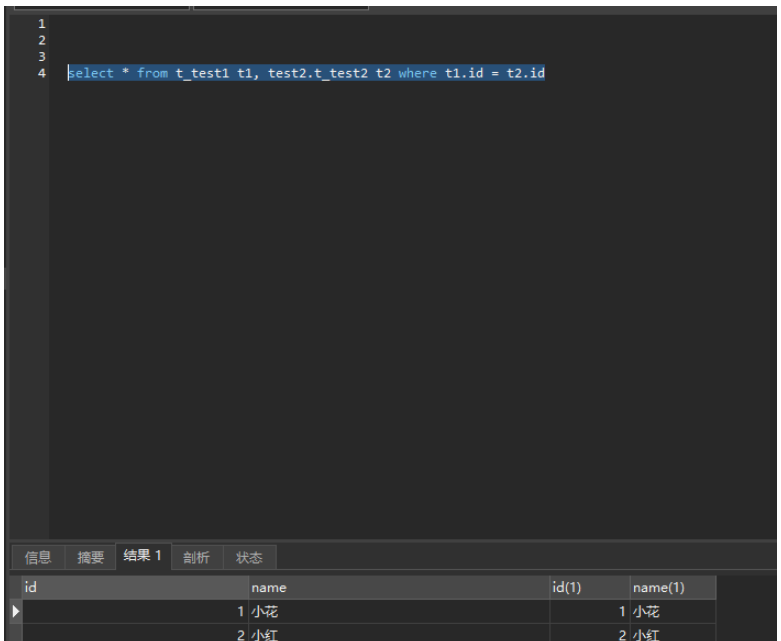This screenshot has width=781, height=641.
Task: Select the 小红 cell under name column
Action: click(398, 633)
